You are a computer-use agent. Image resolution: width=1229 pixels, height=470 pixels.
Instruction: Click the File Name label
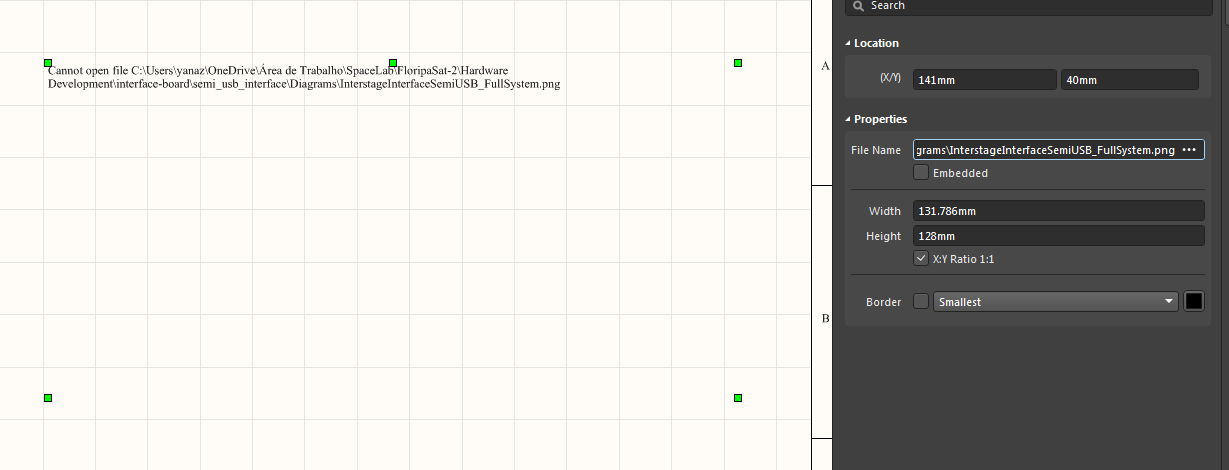(x=876, y=150)
